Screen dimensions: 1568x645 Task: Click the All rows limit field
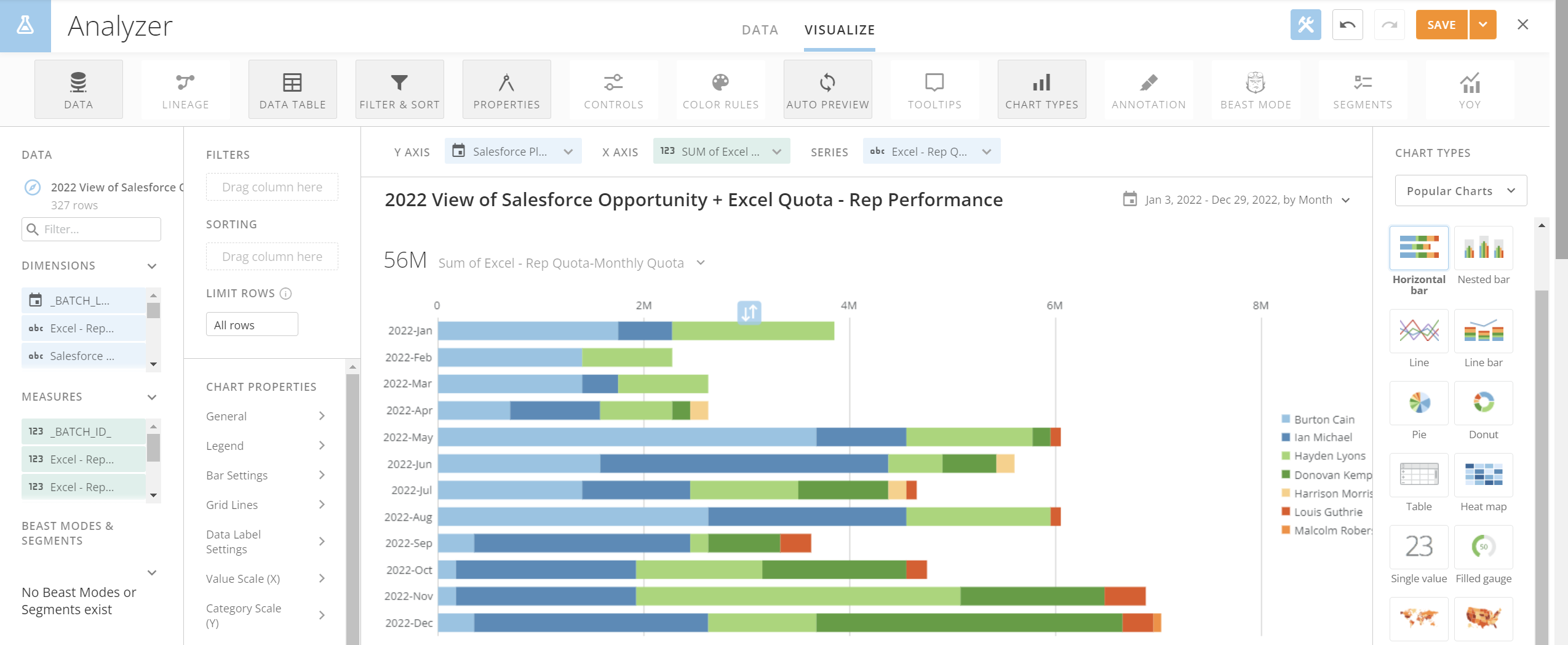[252, 324]
